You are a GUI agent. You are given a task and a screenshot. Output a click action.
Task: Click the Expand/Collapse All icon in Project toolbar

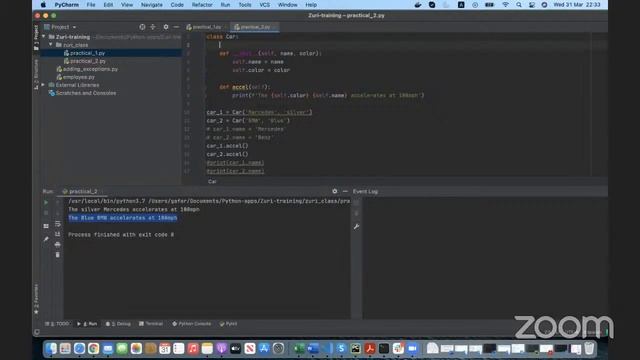click(x=153, y=27)
